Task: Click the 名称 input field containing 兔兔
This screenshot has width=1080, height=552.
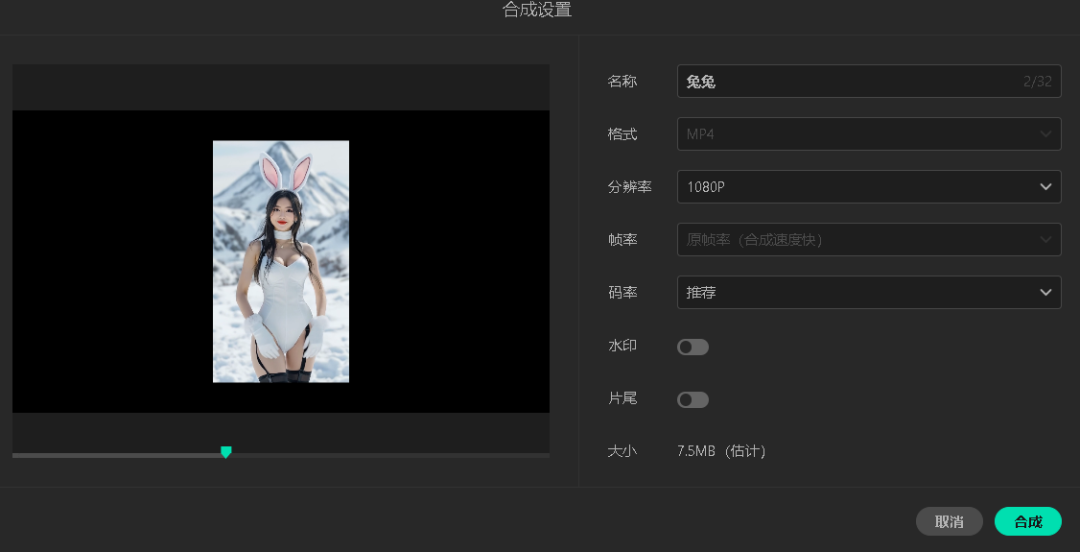Action: [x=850, y=81]
